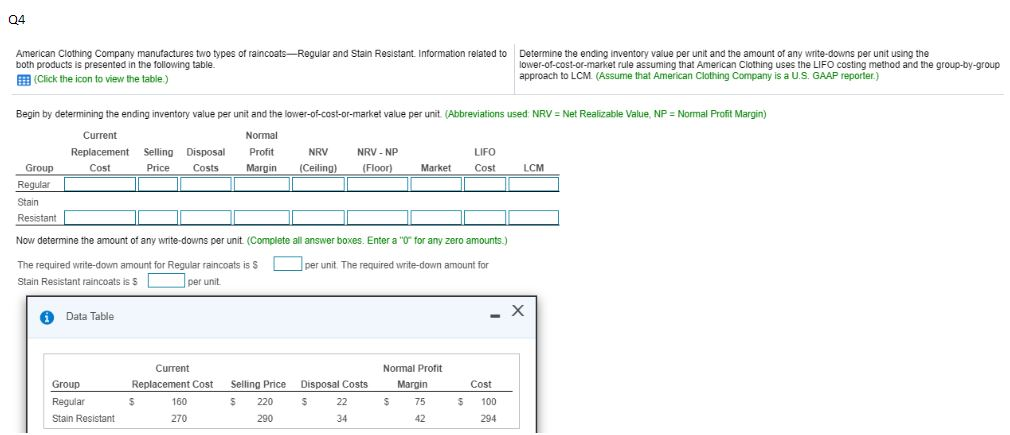This screenshot has width=1010, height=435.
Task: Select Regular raincoats write-down amount box
Action: click(287, 264)
